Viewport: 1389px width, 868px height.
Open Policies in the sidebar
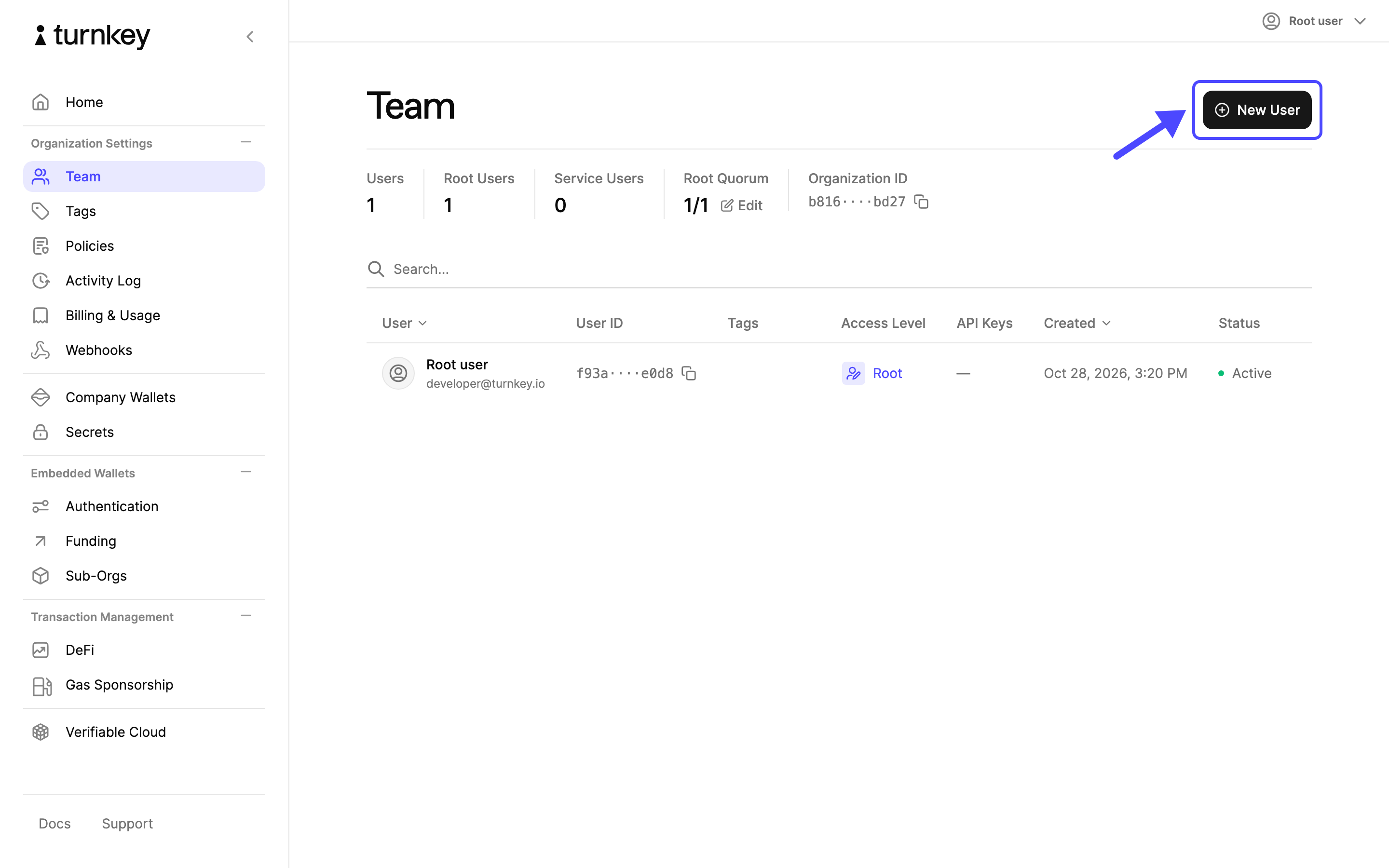point(90,246)
